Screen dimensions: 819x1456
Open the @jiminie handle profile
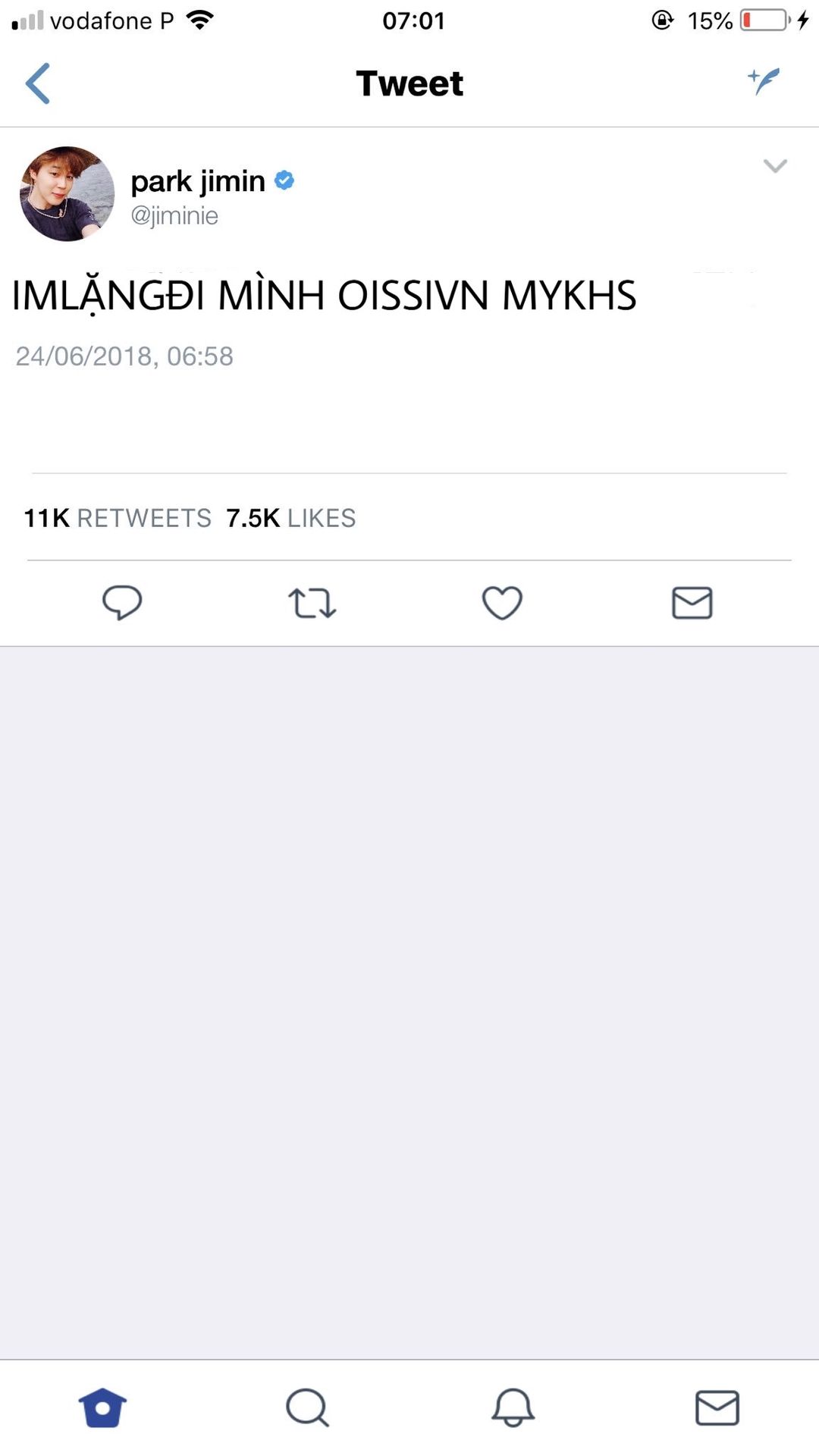[x=174, y=216]
